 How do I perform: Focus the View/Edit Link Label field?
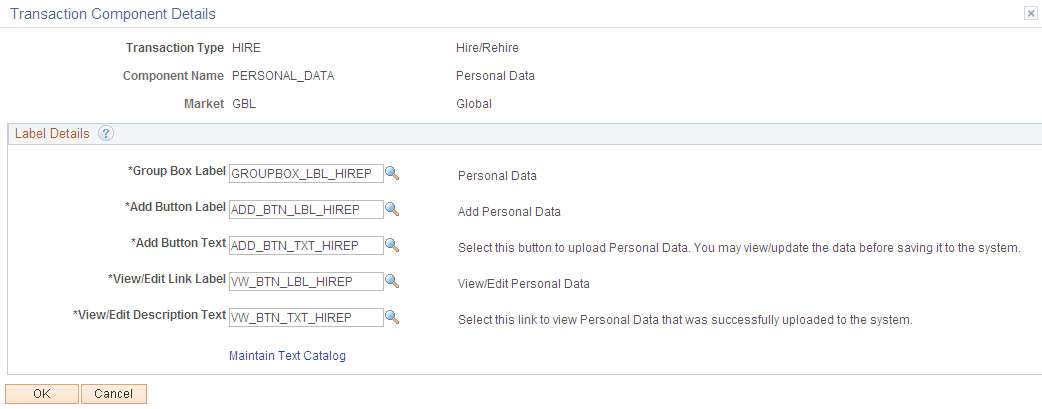(306, 281)
